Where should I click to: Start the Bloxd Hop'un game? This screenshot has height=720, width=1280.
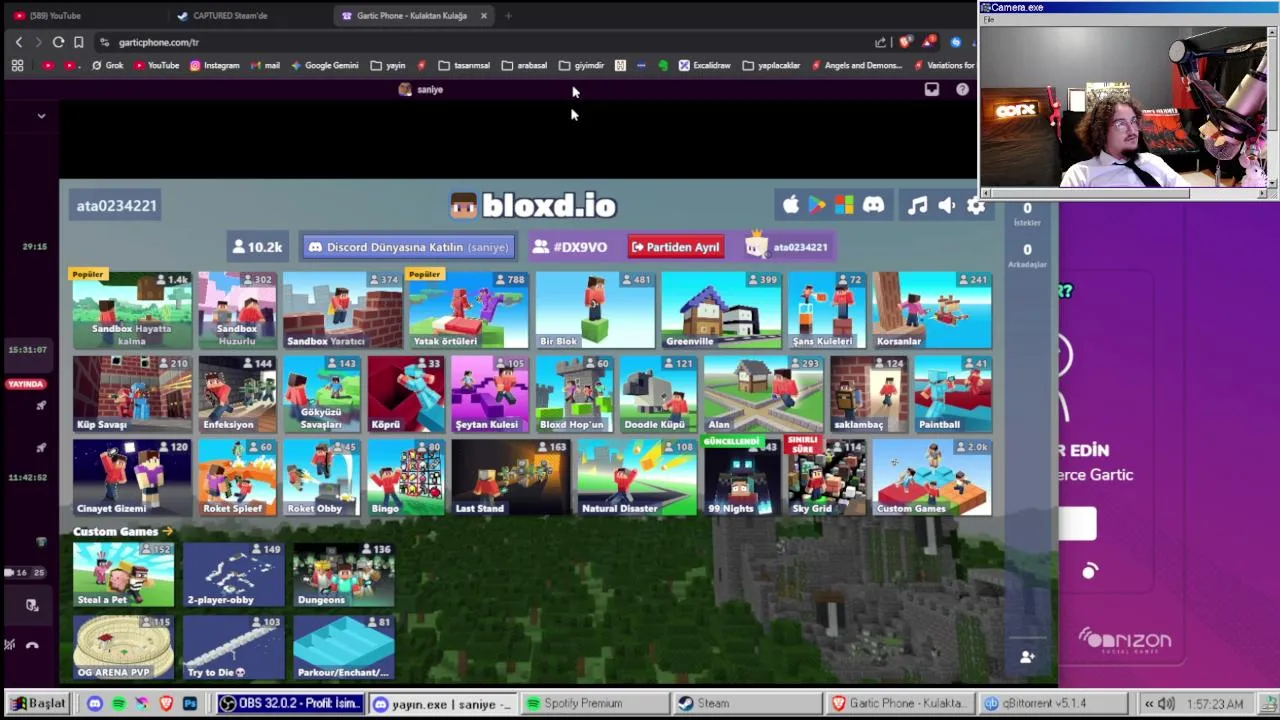573,393
